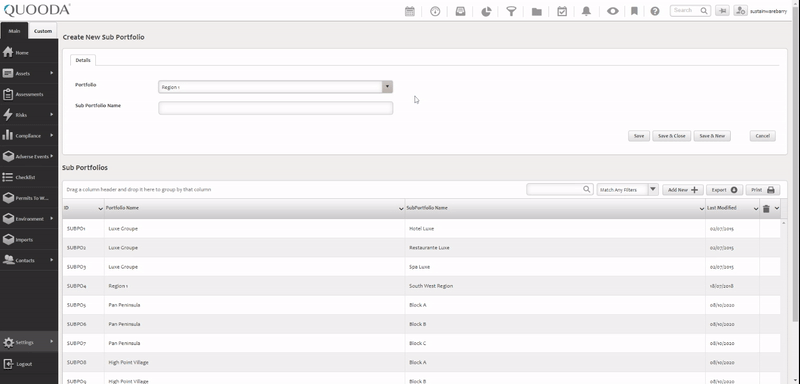Viewport: 800px width, 384px height.
Task: Open the ID column filter arrow
Action: click(x=101, y=209)
